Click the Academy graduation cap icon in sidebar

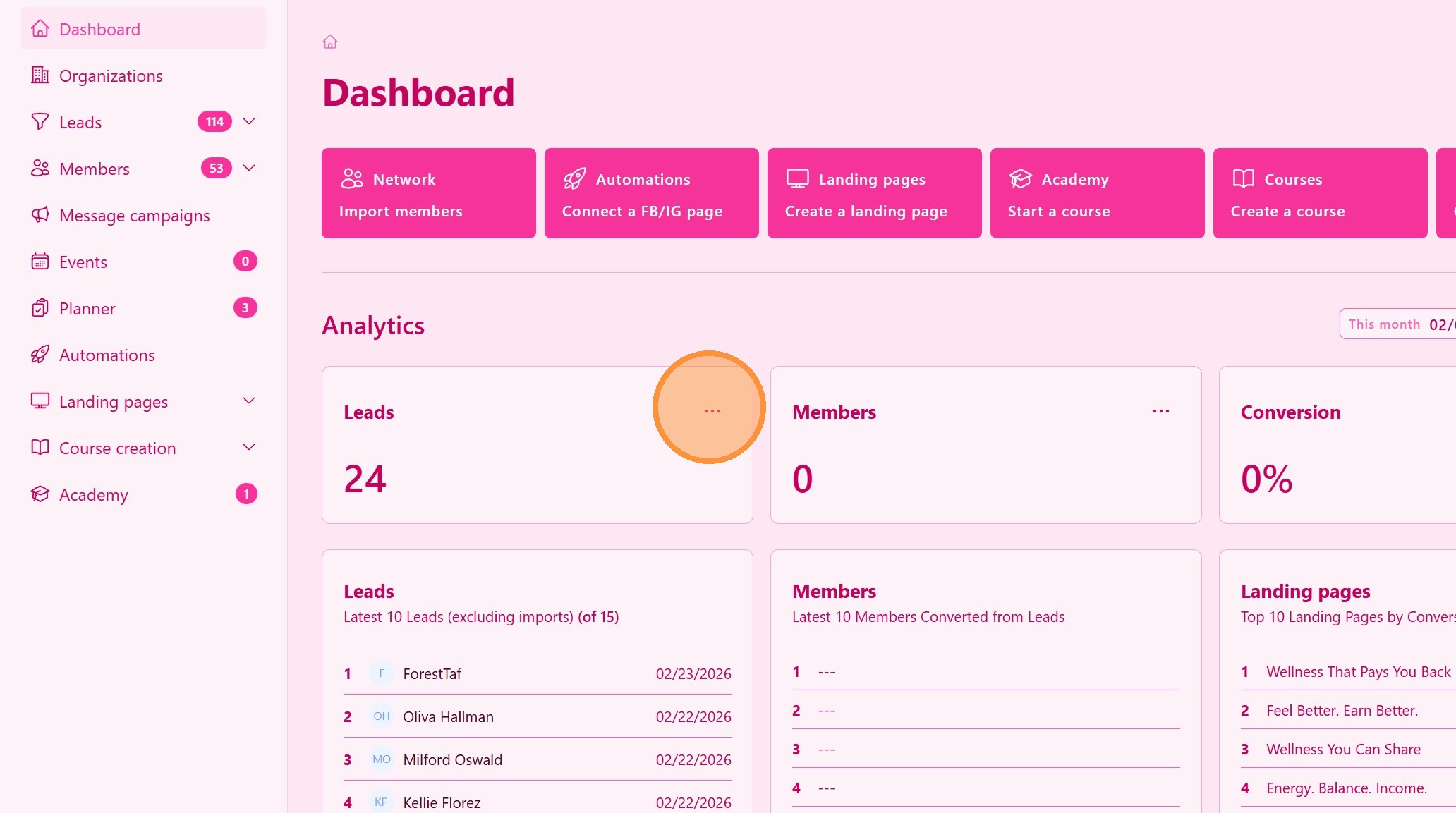click(40, 494)
